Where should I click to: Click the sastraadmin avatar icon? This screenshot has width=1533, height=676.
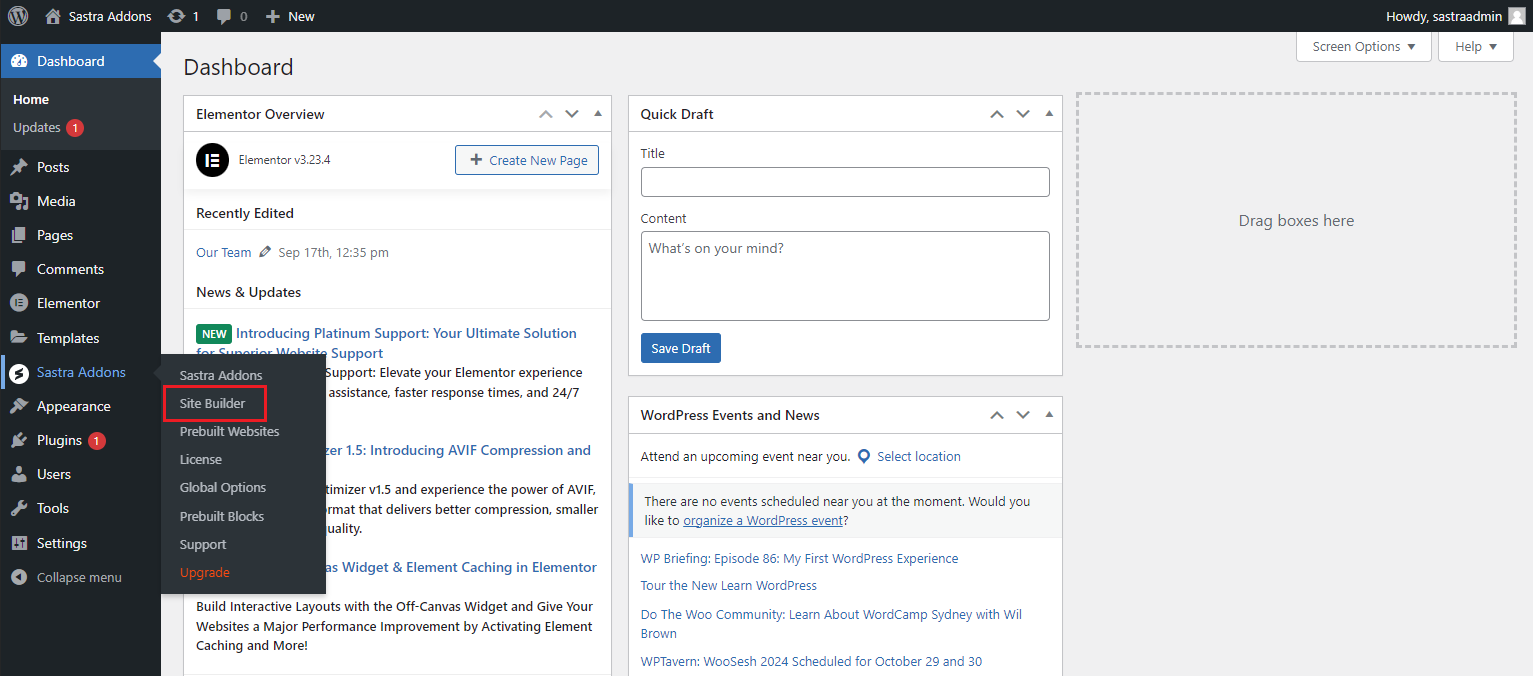pos(1517,16)
